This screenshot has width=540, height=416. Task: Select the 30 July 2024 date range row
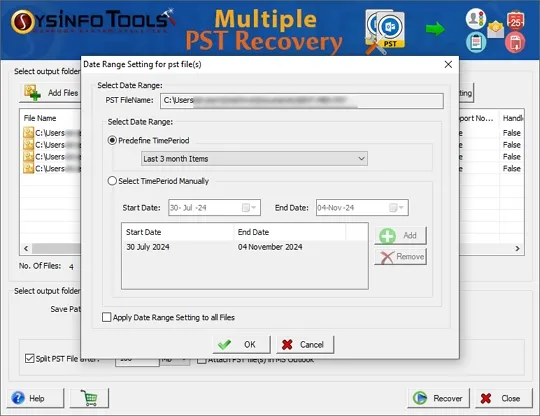[x=245, y=247]
